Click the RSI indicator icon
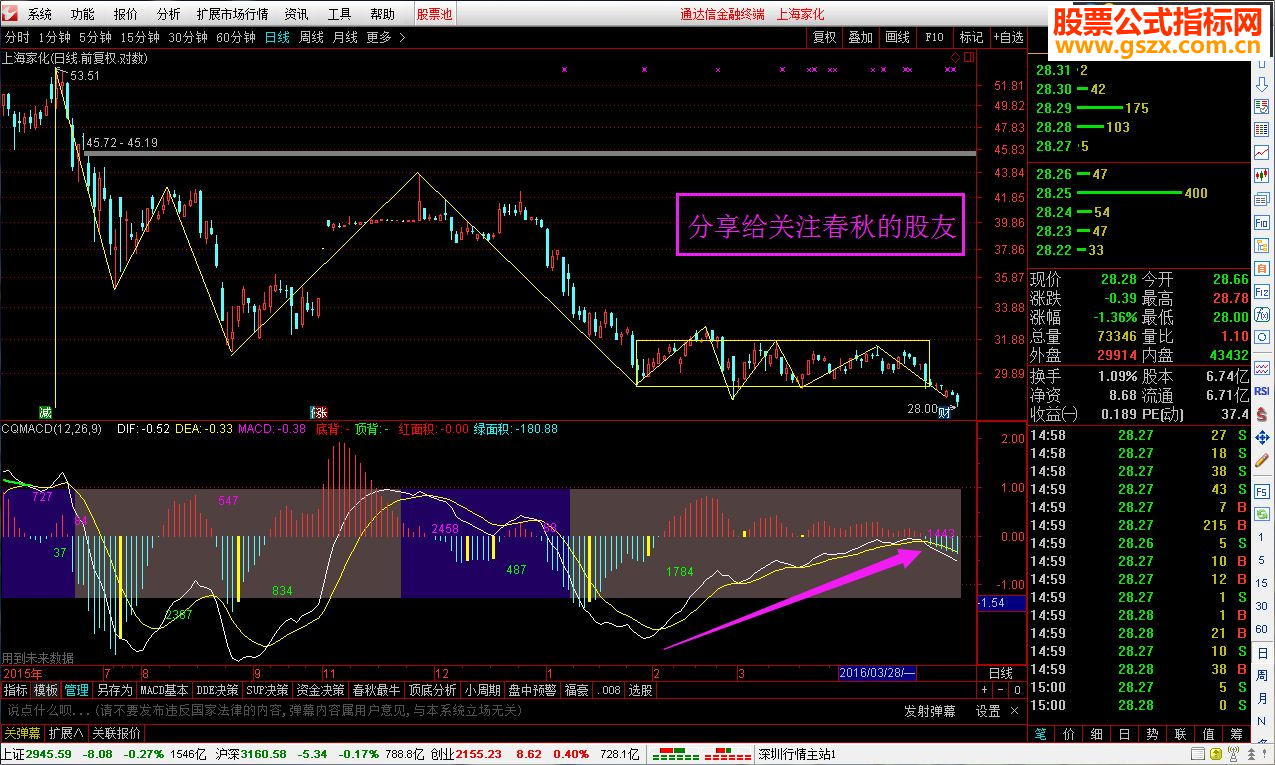This screenshot has height=765, width=1275. [x=1262, y=390]
